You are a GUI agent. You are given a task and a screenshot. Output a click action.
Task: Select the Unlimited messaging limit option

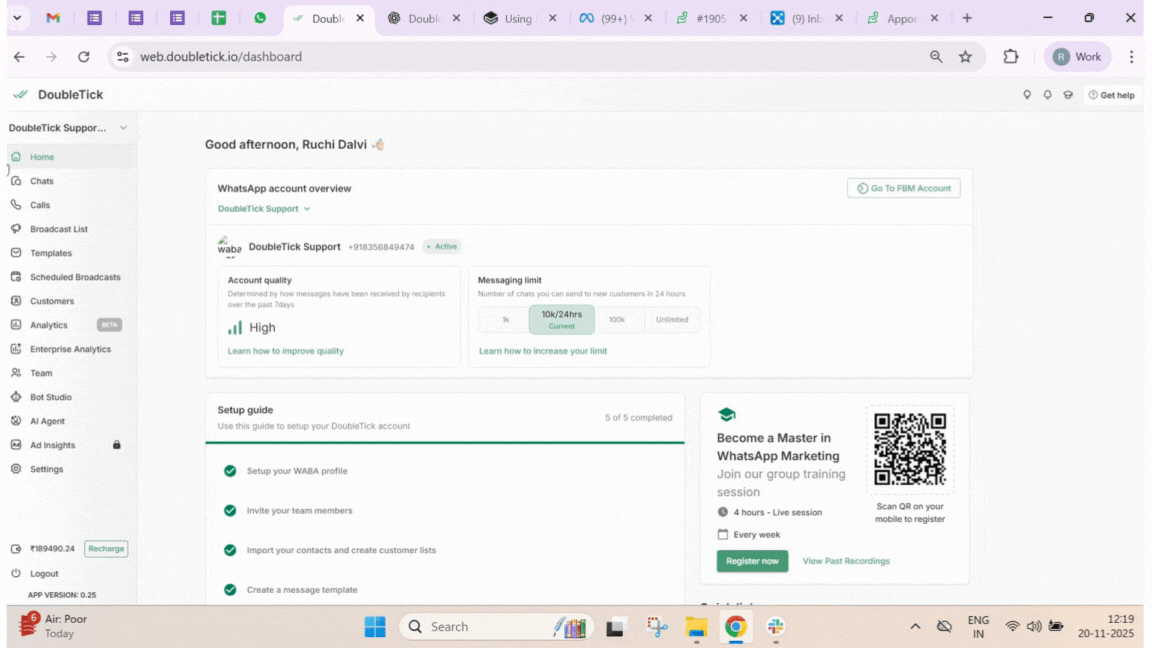click(x=672, y=320)
